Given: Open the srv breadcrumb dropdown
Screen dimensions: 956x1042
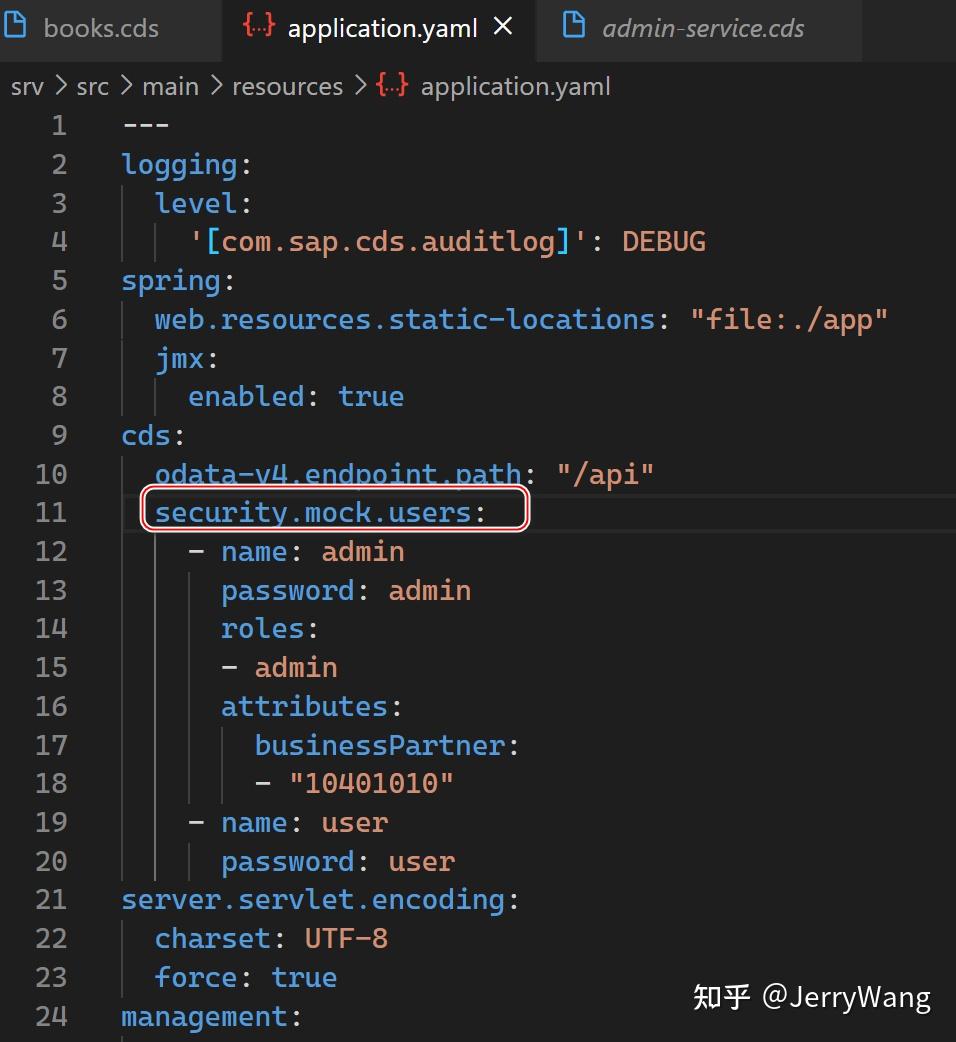Looking at the screenshot, I should click(x=26, y=86).
